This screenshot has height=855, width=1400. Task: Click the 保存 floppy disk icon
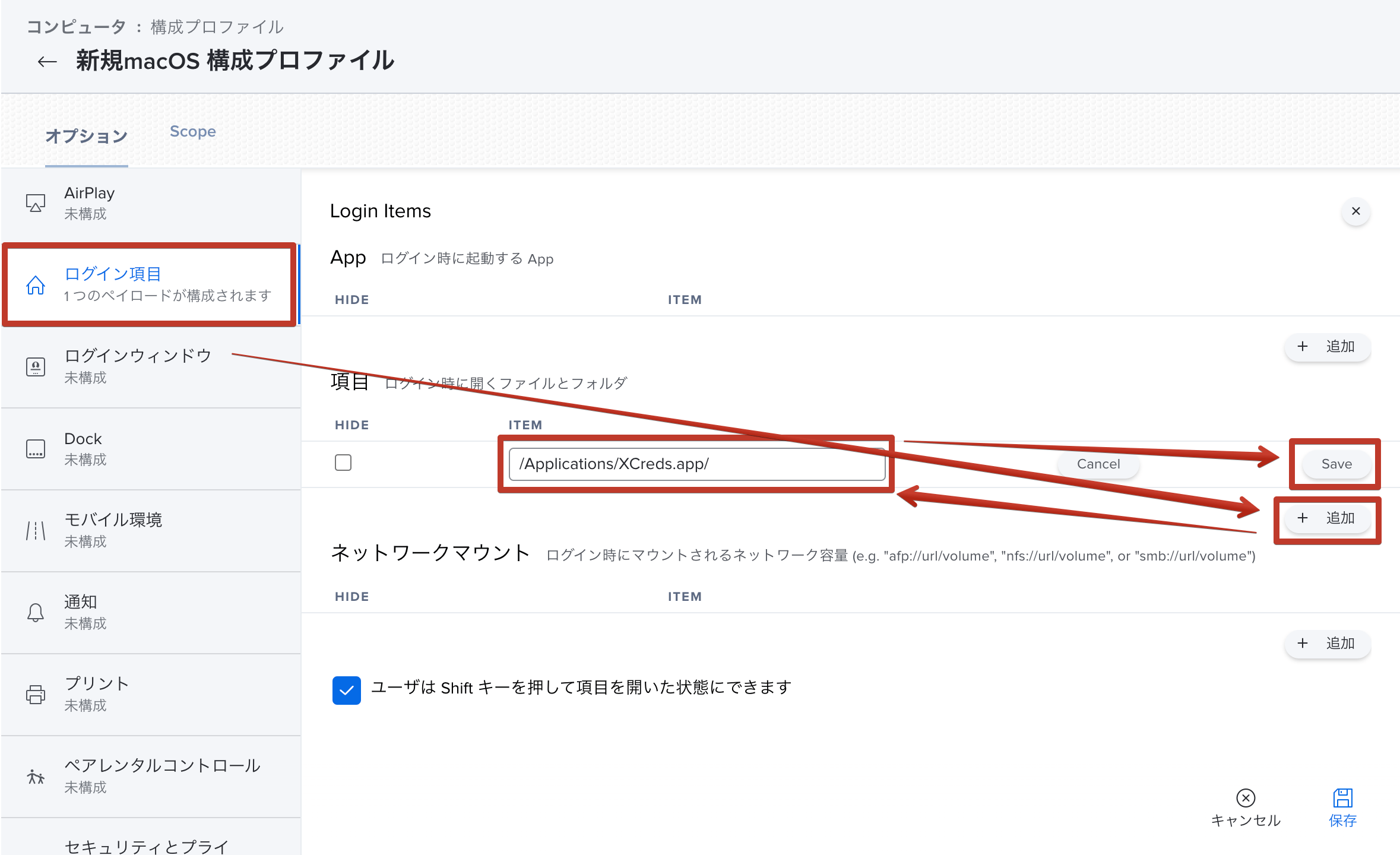tap(1343, 798)
